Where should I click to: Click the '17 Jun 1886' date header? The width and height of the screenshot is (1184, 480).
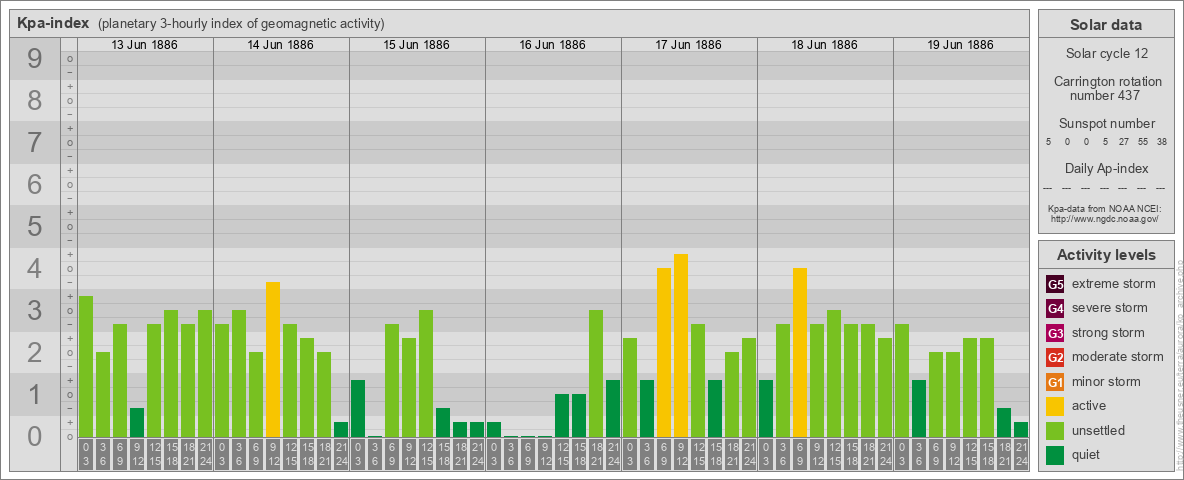pyautogui.click(x=689, y=45)
